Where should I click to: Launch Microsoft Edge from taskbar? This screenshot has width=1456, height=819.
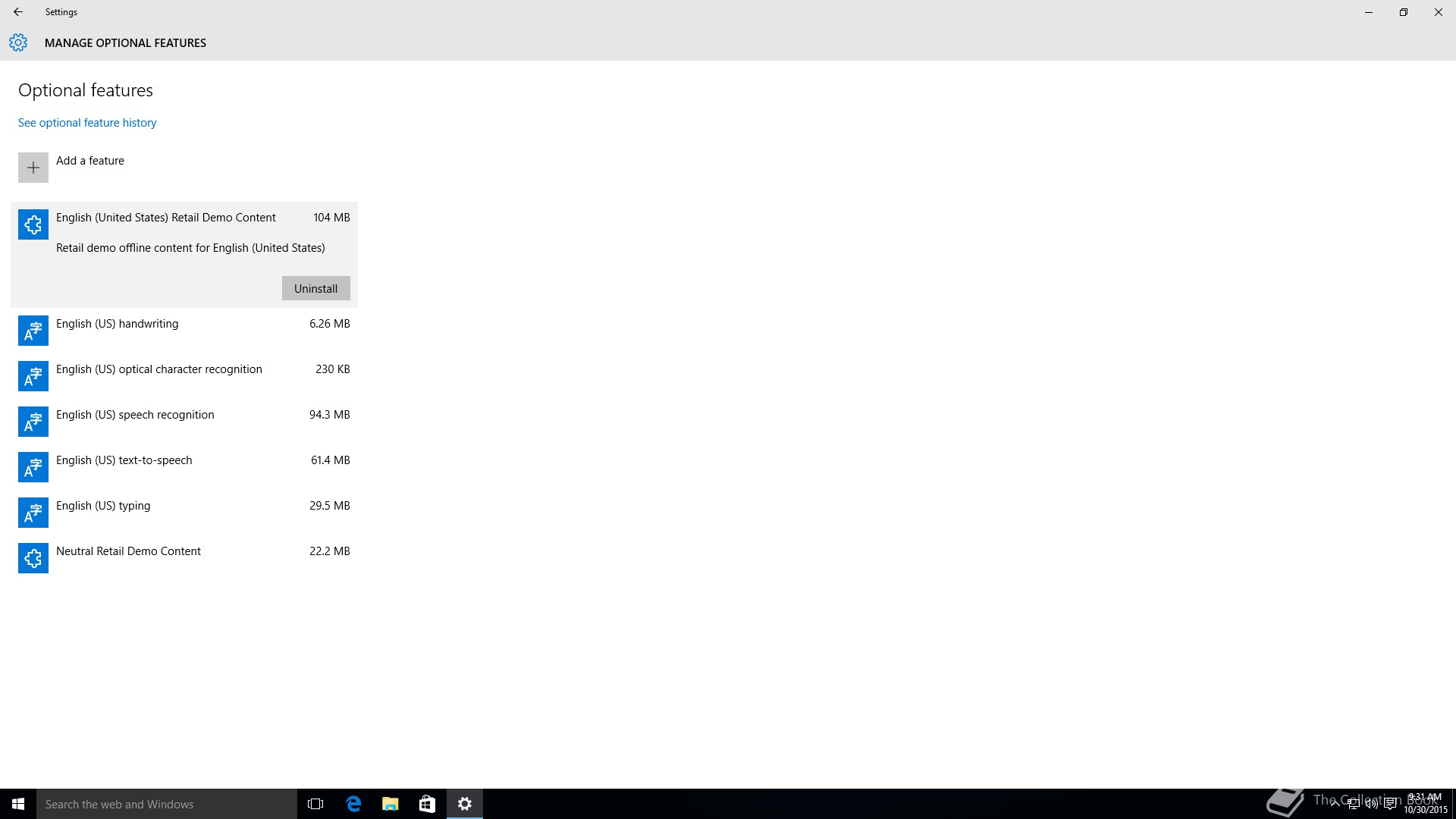[353, 804]
